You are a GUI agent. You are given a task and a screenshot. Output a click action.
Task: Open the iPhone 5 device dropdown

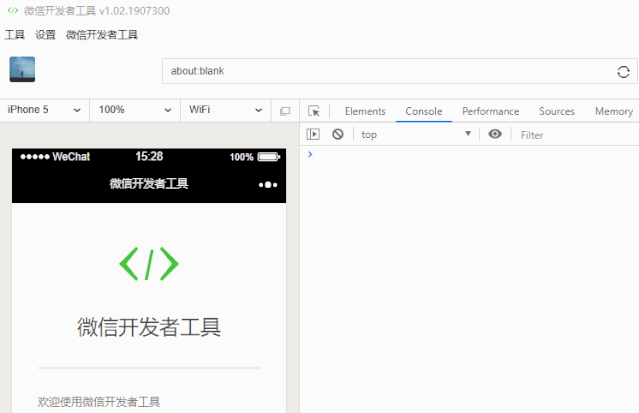pyautogui.click(x=44, y=110)
